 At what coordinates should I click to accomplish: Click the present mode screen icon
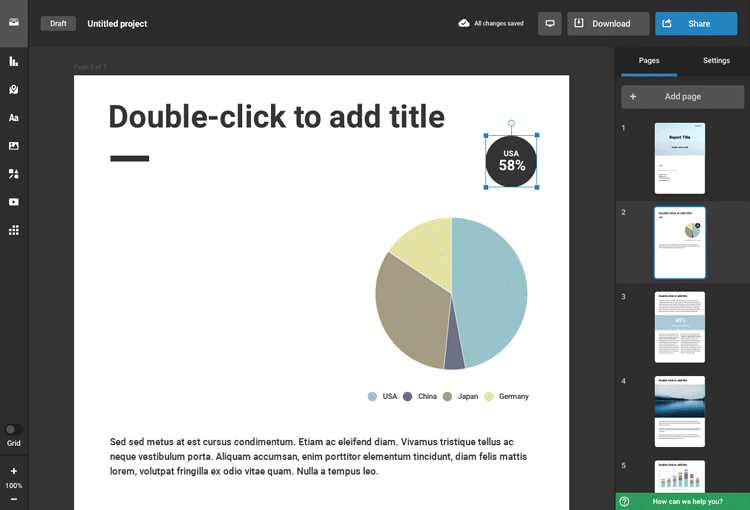coord(549,23)
